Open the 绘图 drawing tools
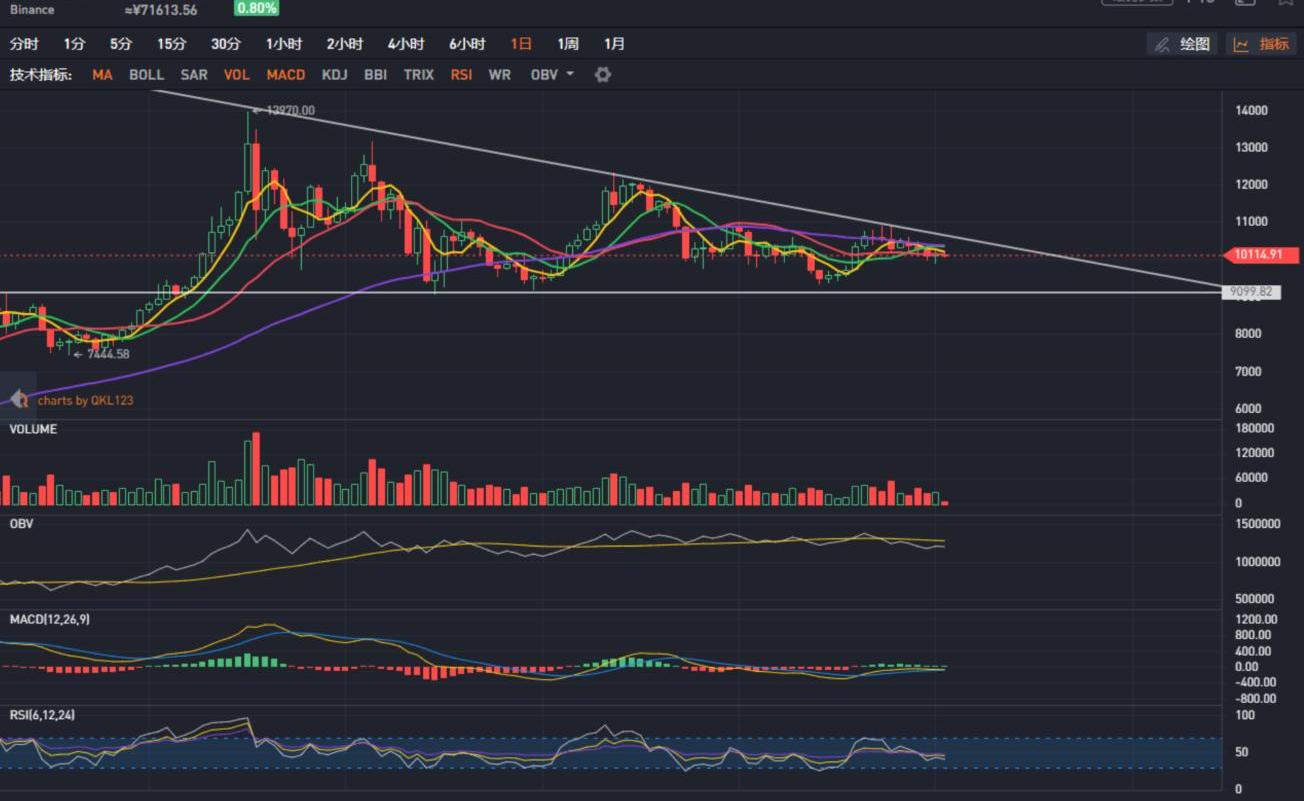This screenshot has height=801, width=1304. point(1194,44)
